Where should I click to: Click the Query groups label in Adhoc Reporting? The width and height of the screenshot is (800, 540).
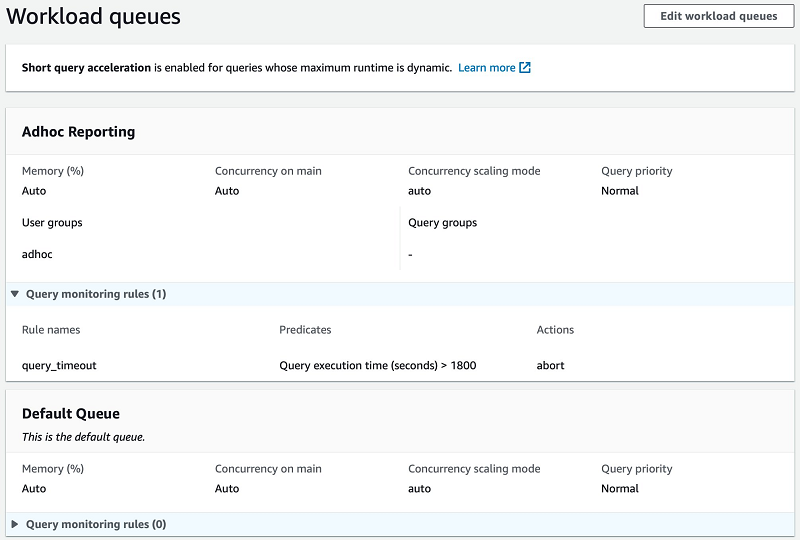tap(442, 222)
